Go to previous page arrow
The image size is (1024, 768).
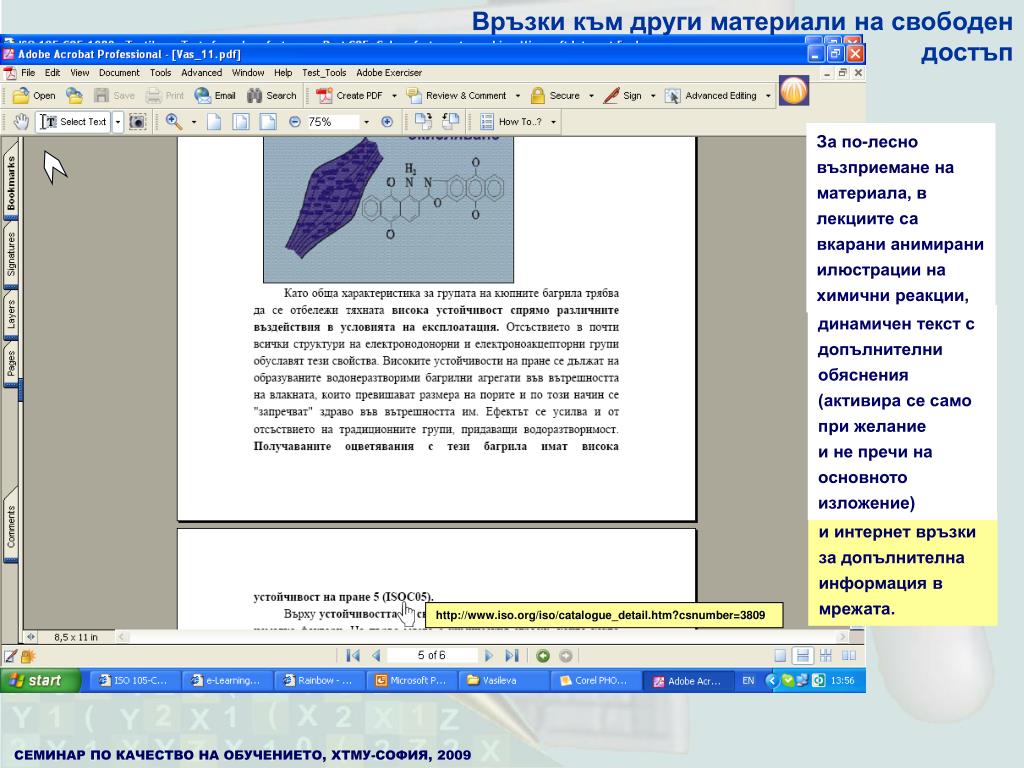376,655
